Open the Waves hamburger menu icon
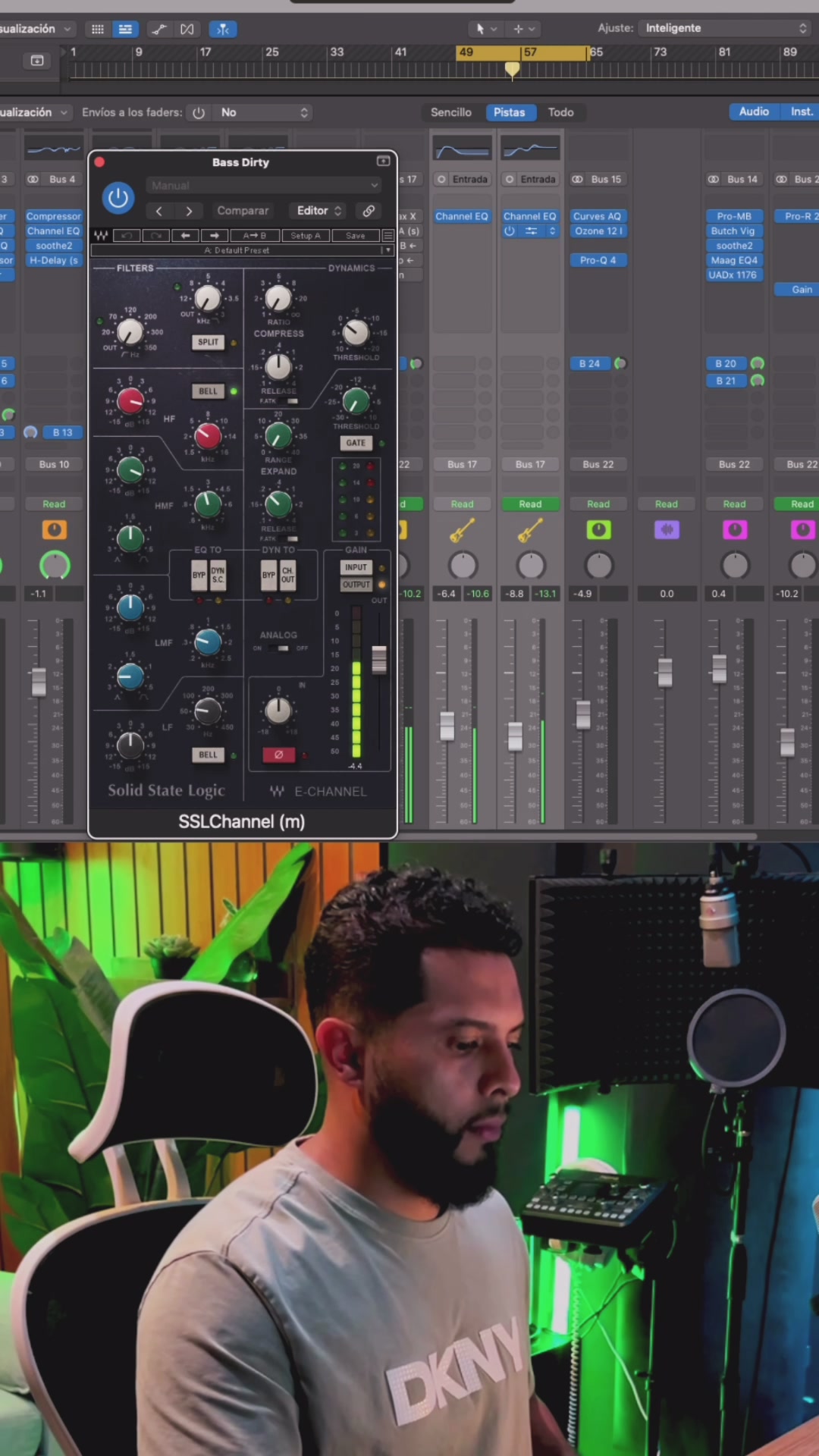 pos(388,236)
